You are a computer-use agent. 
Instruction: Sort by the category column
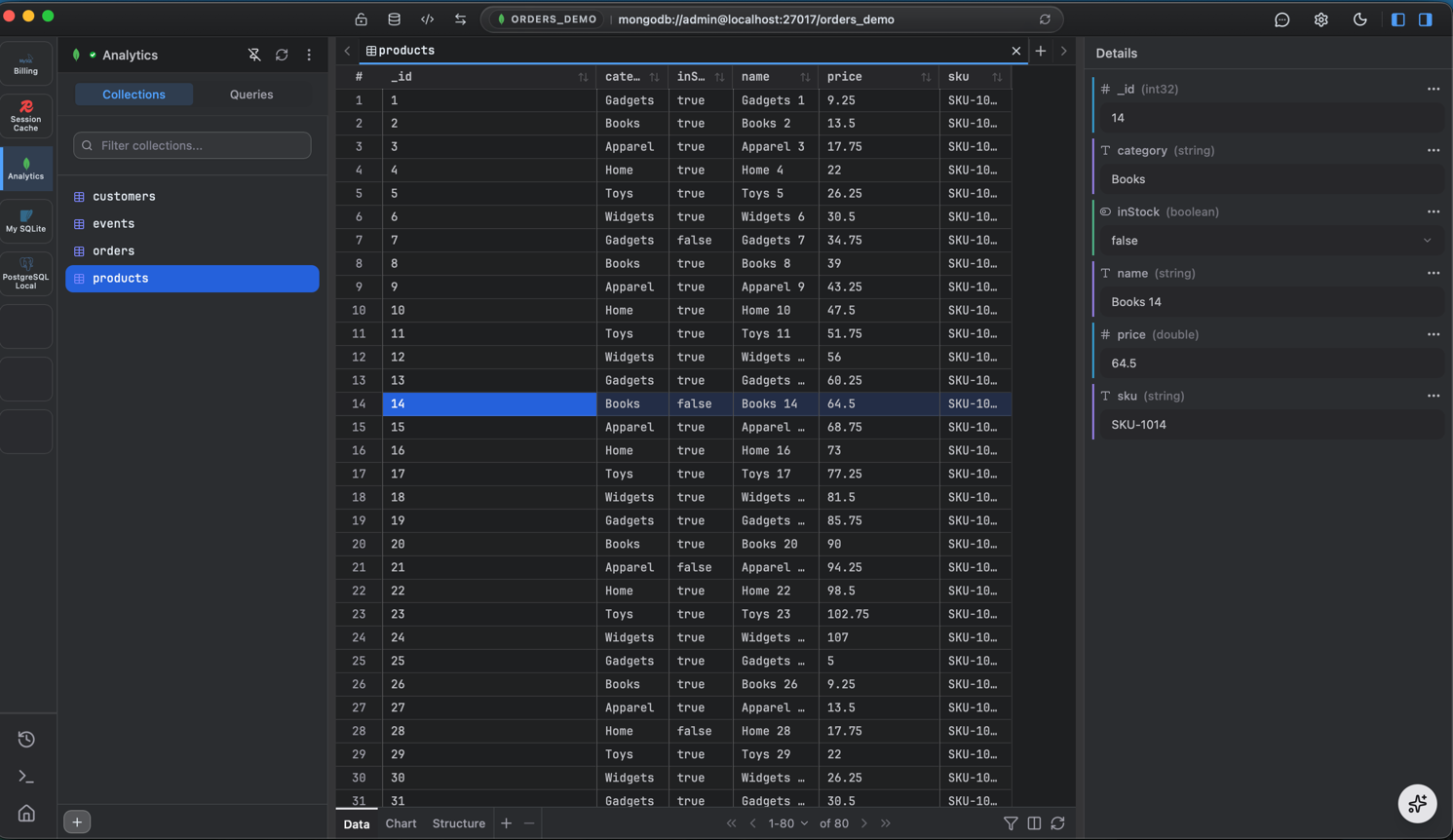point(654,77)
